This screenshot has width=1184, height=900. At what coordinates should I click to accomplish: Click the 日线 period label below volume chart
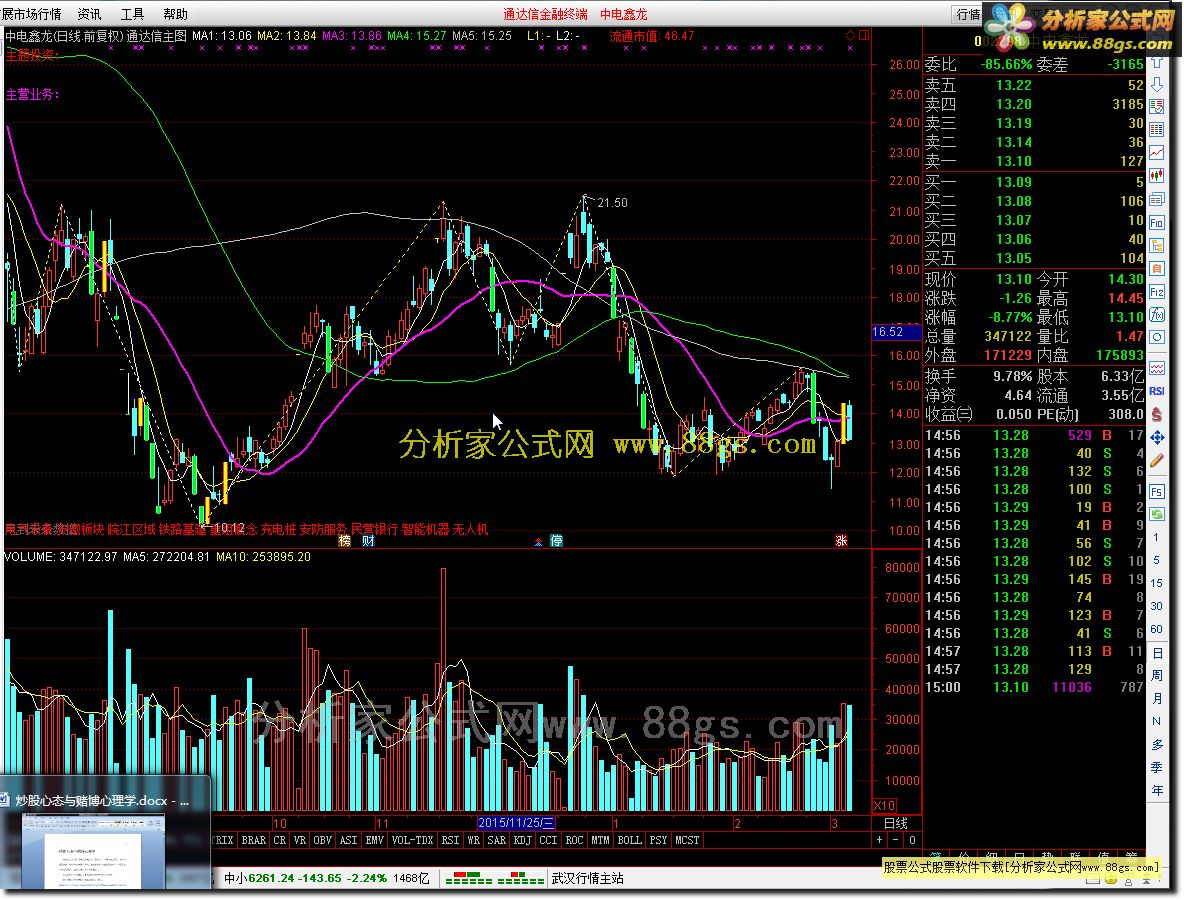tap(896, 823)
